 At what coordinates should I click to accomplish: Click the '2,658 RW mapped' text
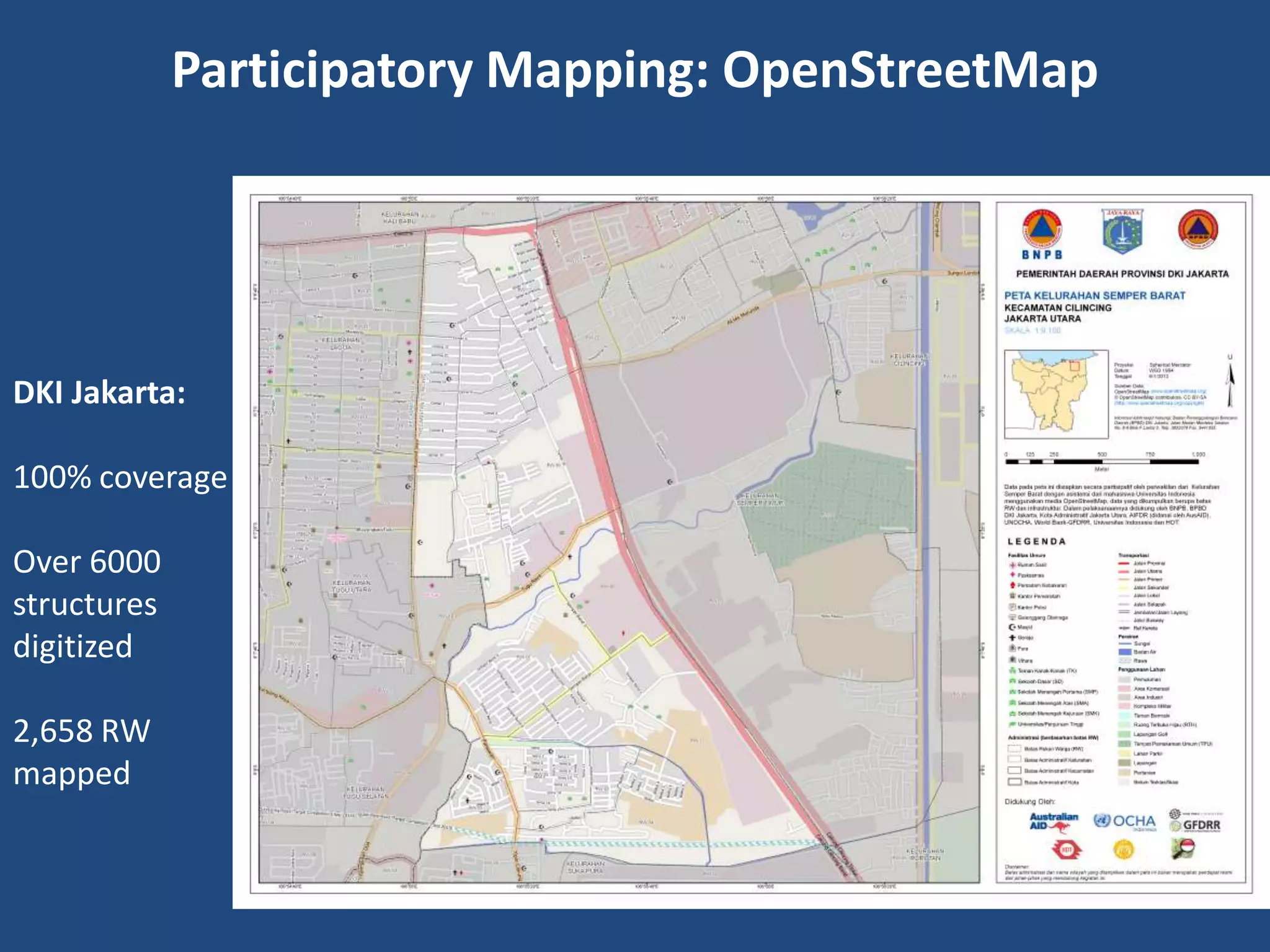[x=82, y=752]
